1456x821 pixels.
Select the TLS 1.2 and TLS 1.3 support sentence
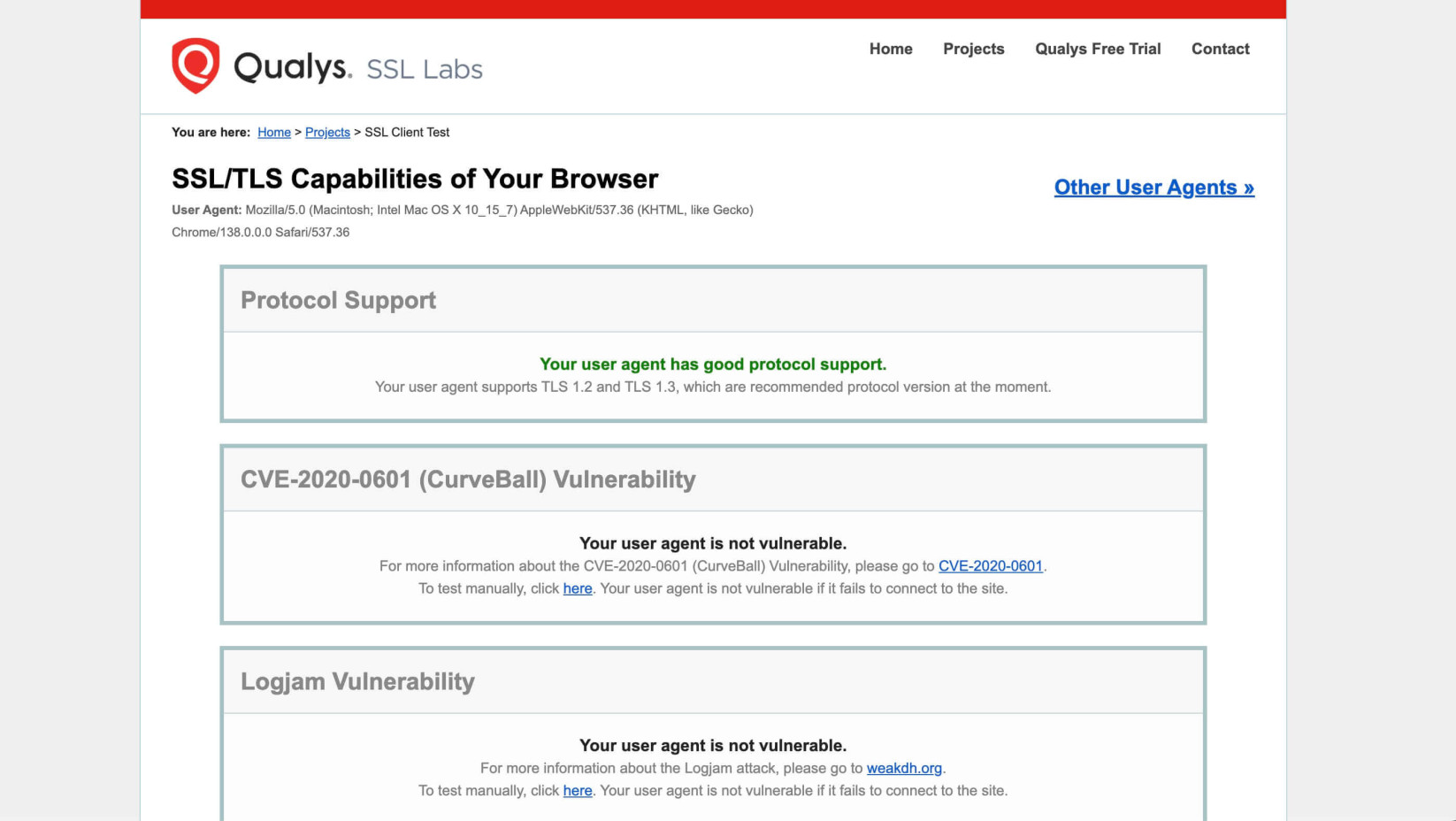point(713,387)
